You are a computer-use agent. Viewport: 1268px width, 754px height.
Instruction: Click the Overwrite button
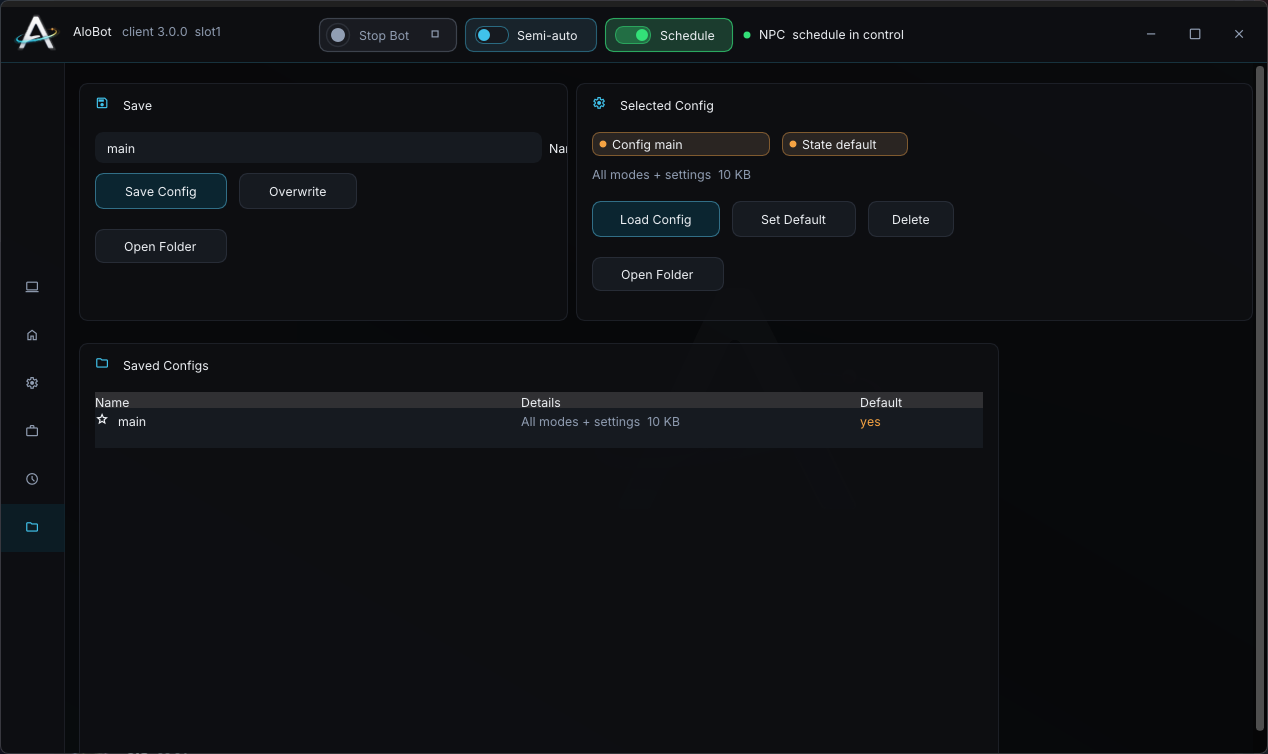click(298, 191)
